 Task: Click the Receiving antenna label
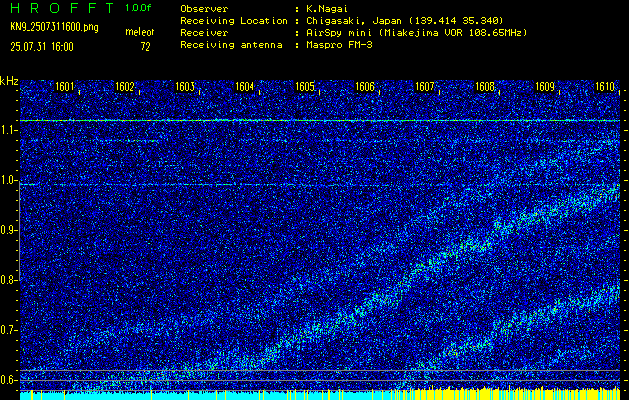coord(231,45)
